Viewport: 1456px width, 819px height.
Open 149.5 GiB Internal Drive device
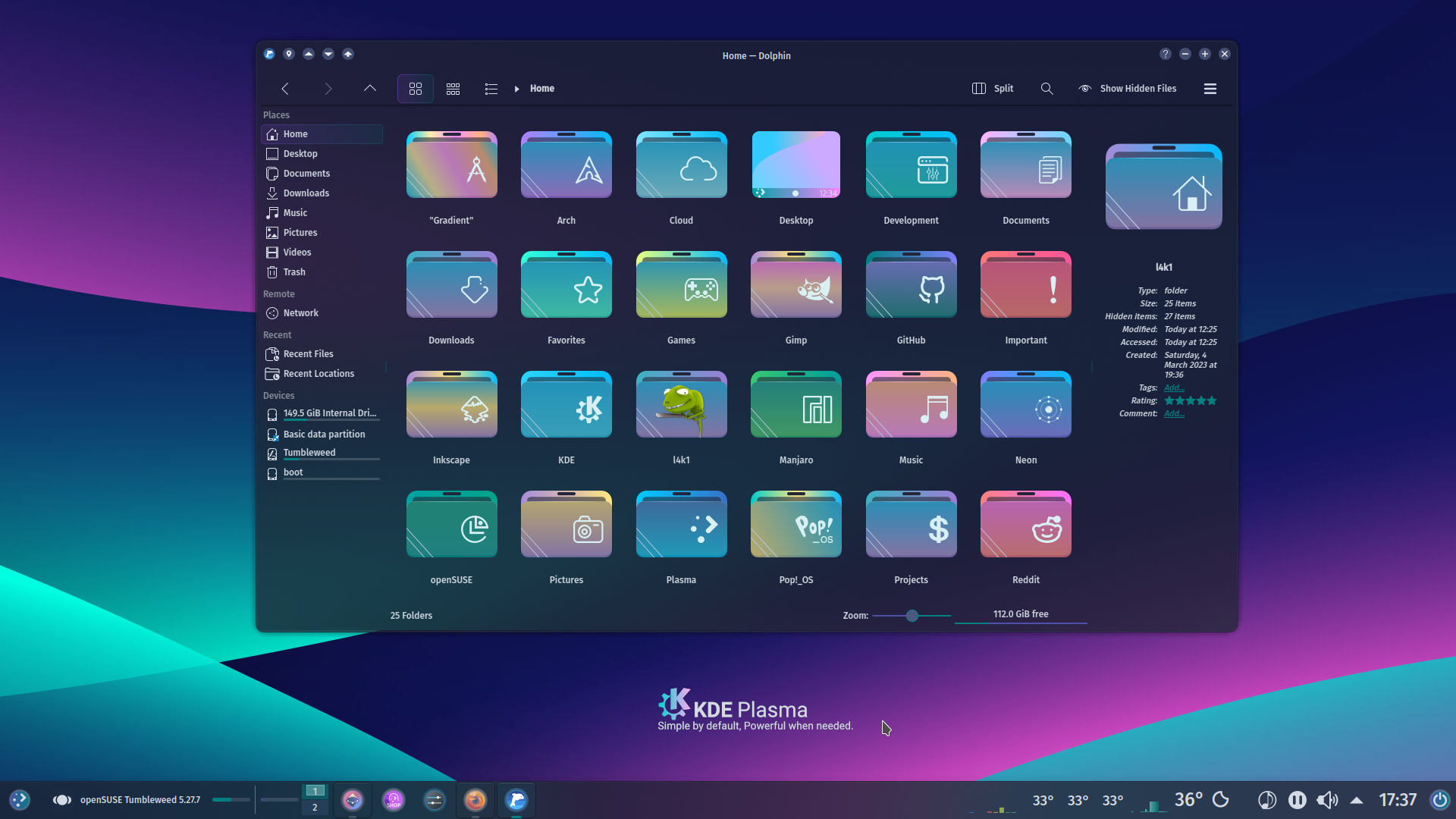(322, 414)
